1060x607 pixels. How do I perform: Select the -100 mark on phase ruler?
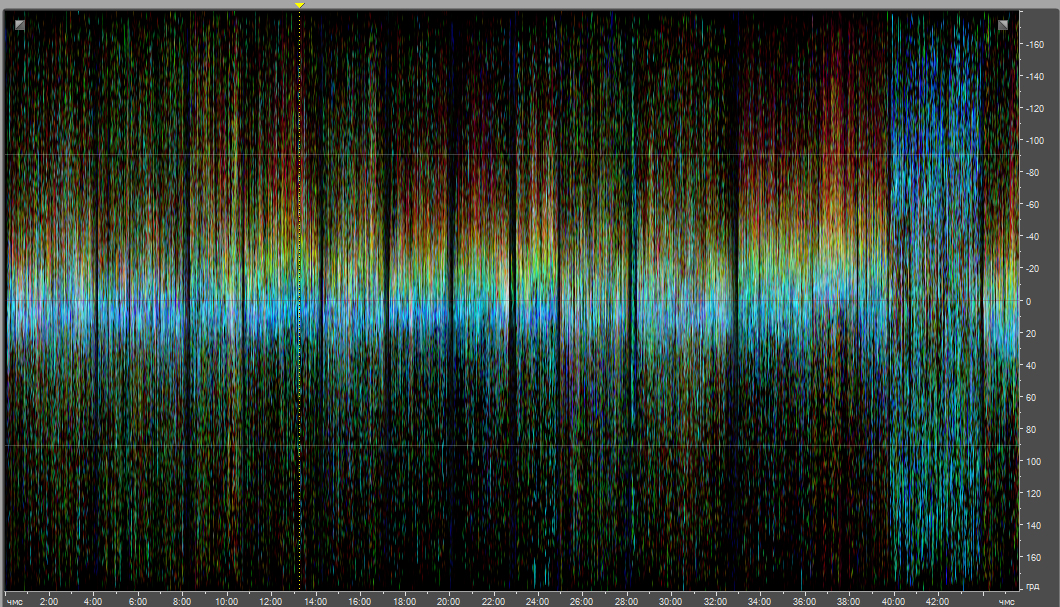point(1033,141)
